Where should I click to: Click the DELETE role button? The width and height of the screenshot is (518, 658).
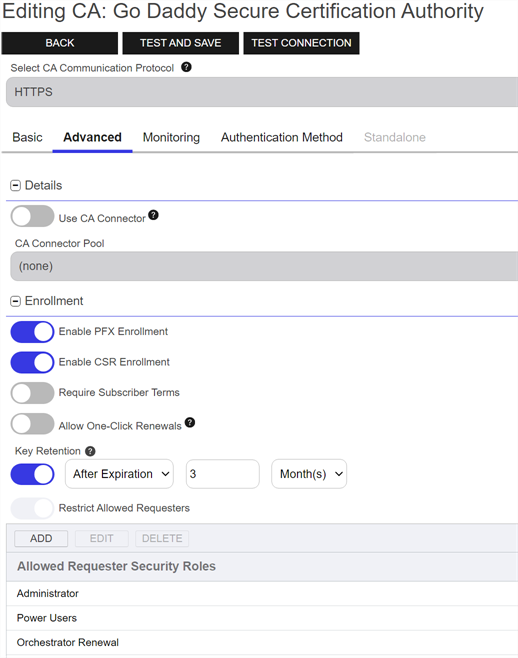(x=162, y=538)
